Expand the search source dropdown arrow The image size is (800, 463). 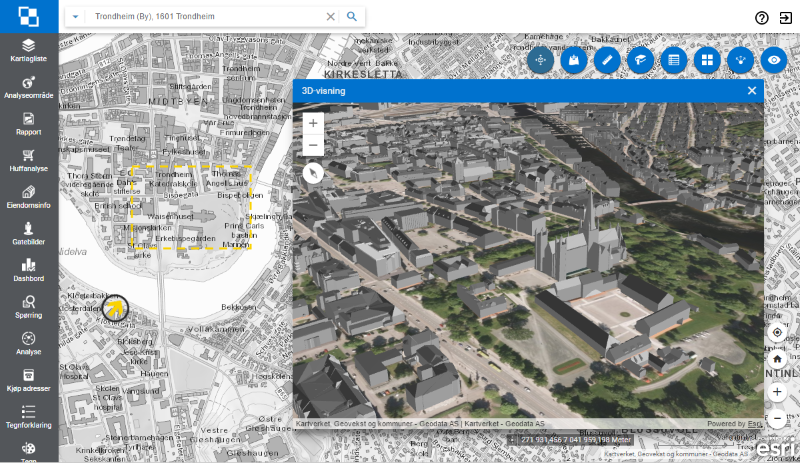point(77,17)
